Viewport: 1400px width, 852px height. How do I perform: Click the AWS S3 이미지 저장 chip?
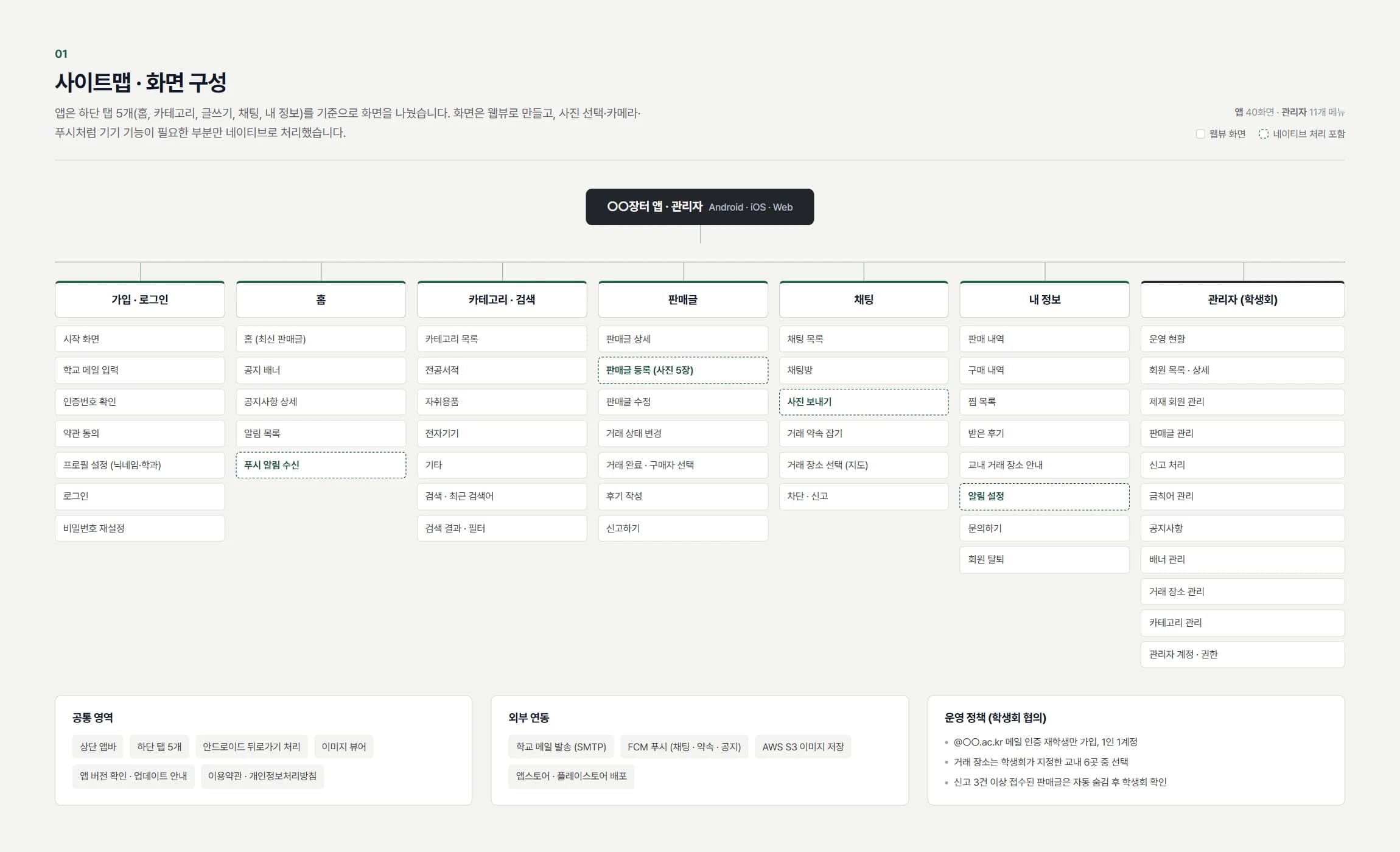[803, 747]
